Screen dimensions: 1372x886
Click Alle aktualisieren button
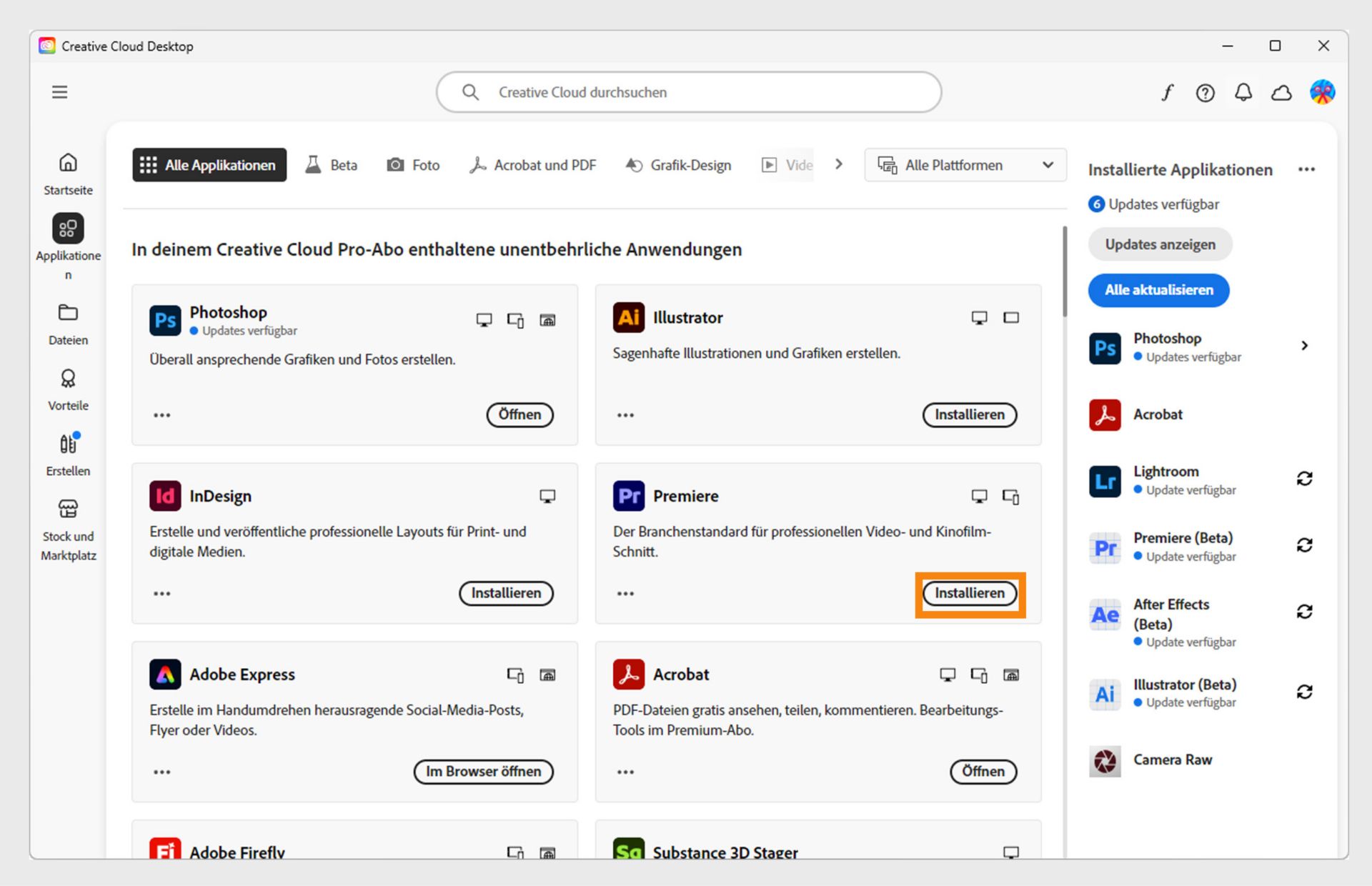click(x=1159, y=290)
